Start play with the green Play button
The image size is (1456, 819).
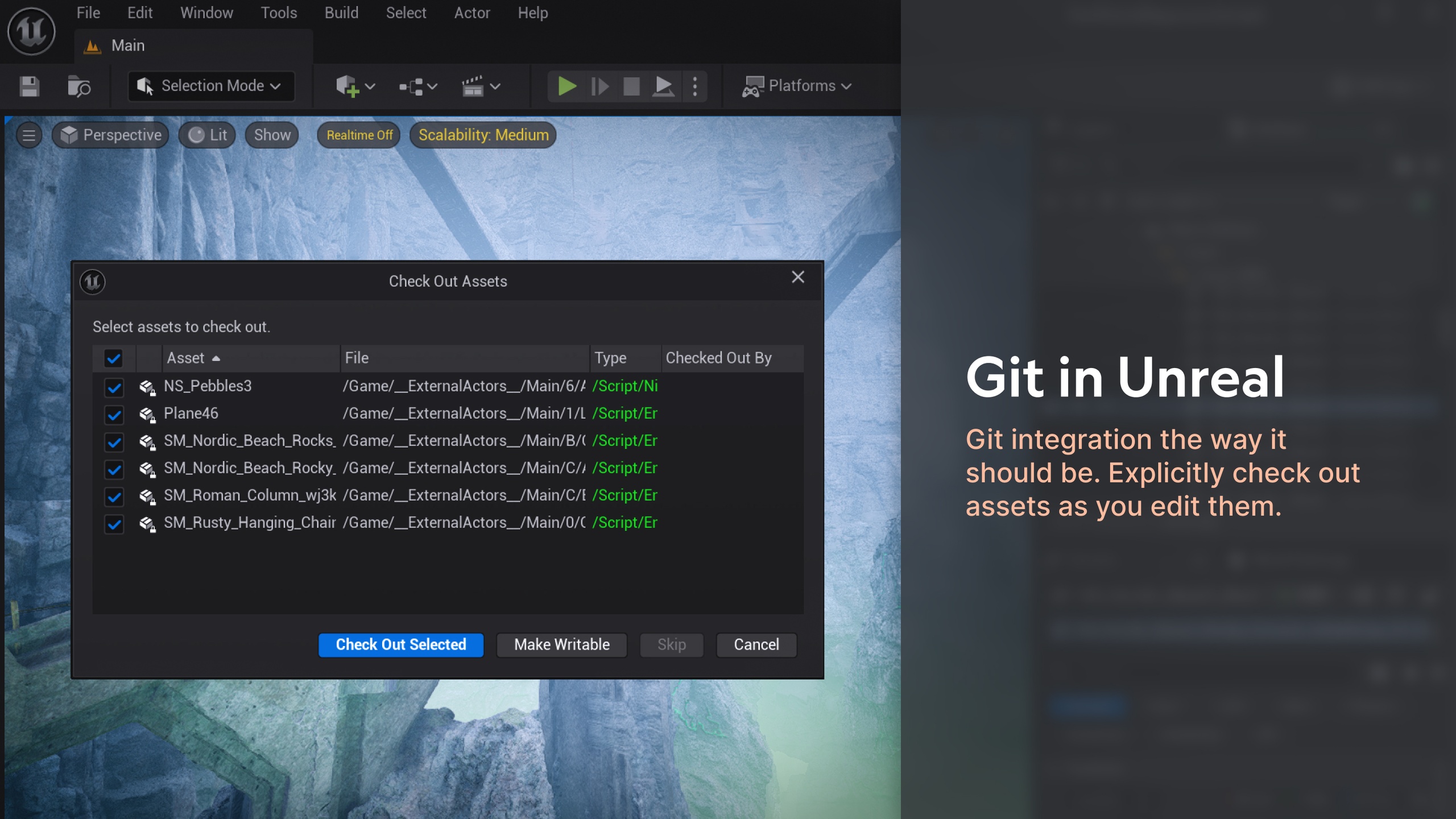(567, 86)
